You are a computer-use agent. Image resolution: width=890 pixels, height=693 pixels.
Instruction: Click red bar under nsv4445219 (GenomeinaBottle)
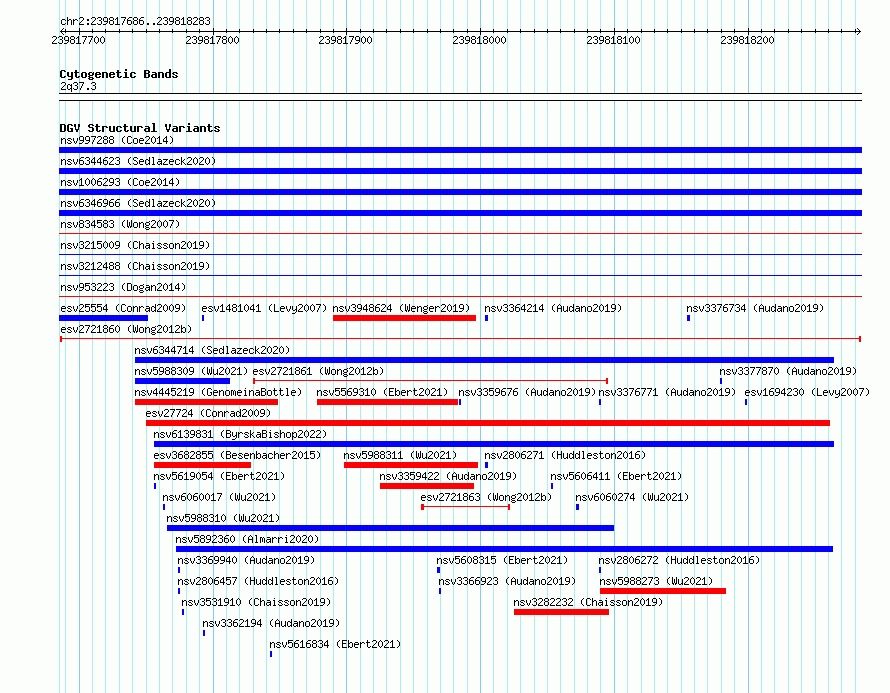click(207, 402)
